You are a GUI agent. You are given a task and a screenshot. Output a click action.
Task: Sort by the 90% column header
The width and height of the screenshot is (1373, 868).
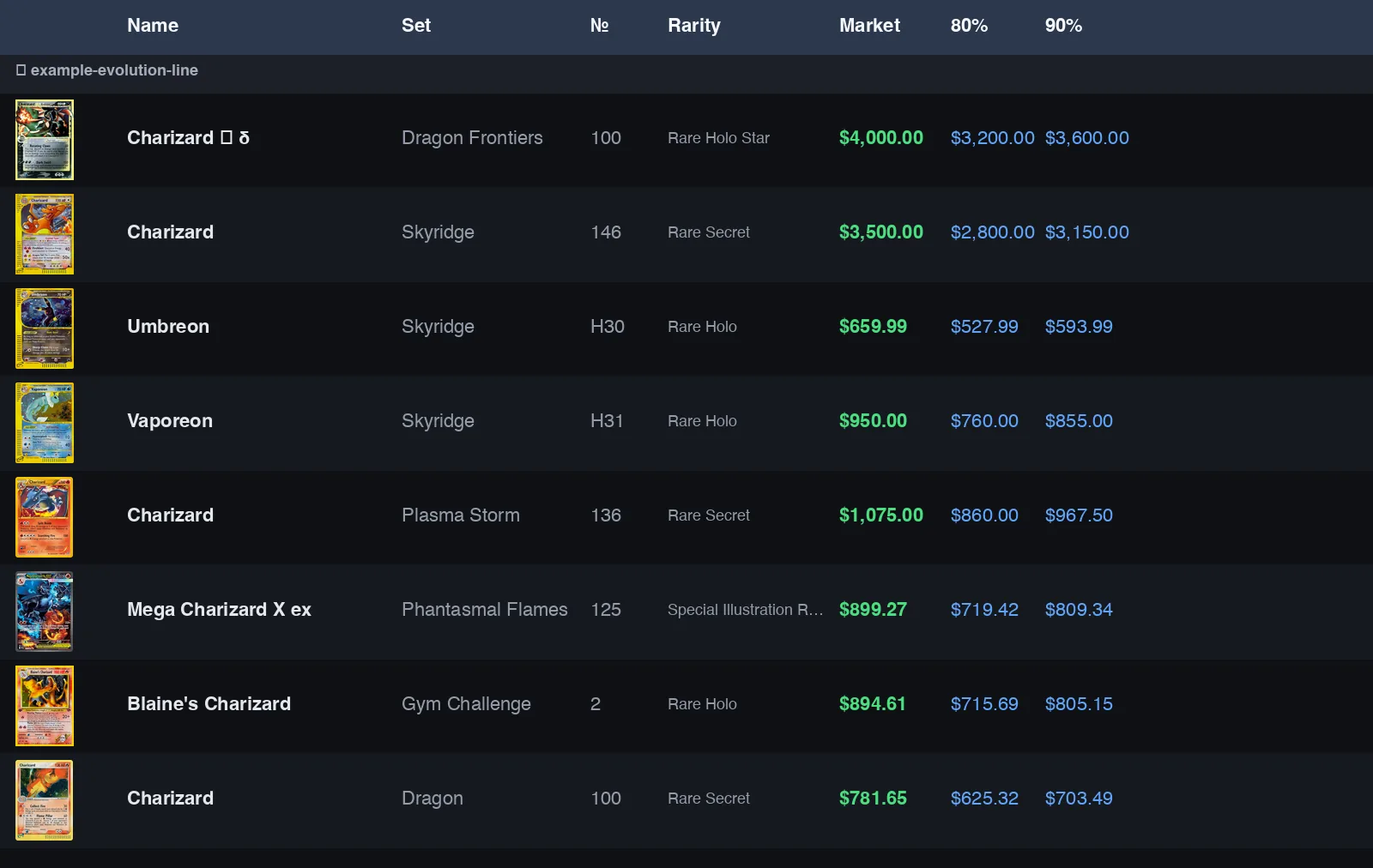(1063, 26)
